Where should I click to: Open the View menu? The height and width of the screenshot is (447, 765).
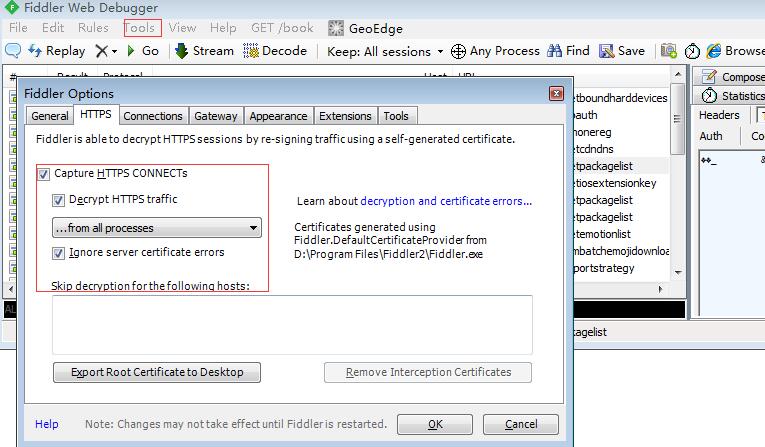(182, 28)
